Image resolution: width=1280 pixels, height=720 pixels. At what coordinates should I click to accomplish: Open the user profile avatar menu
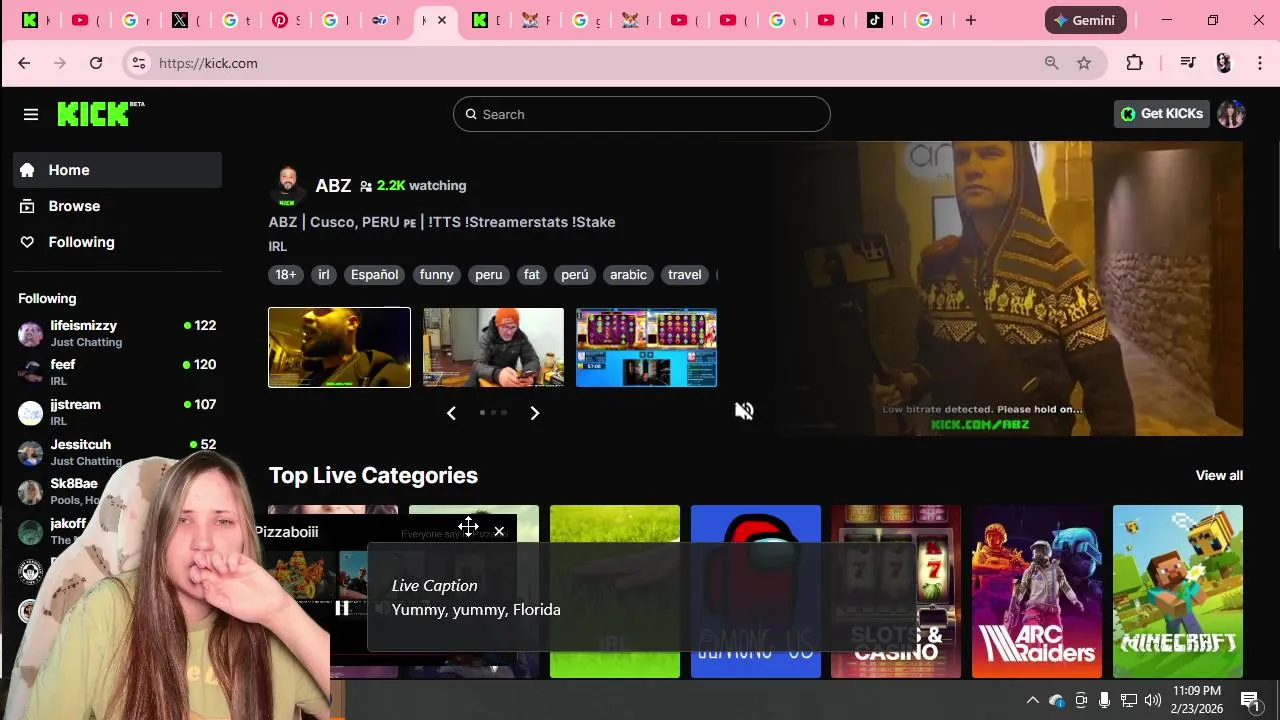point(1231,114)
